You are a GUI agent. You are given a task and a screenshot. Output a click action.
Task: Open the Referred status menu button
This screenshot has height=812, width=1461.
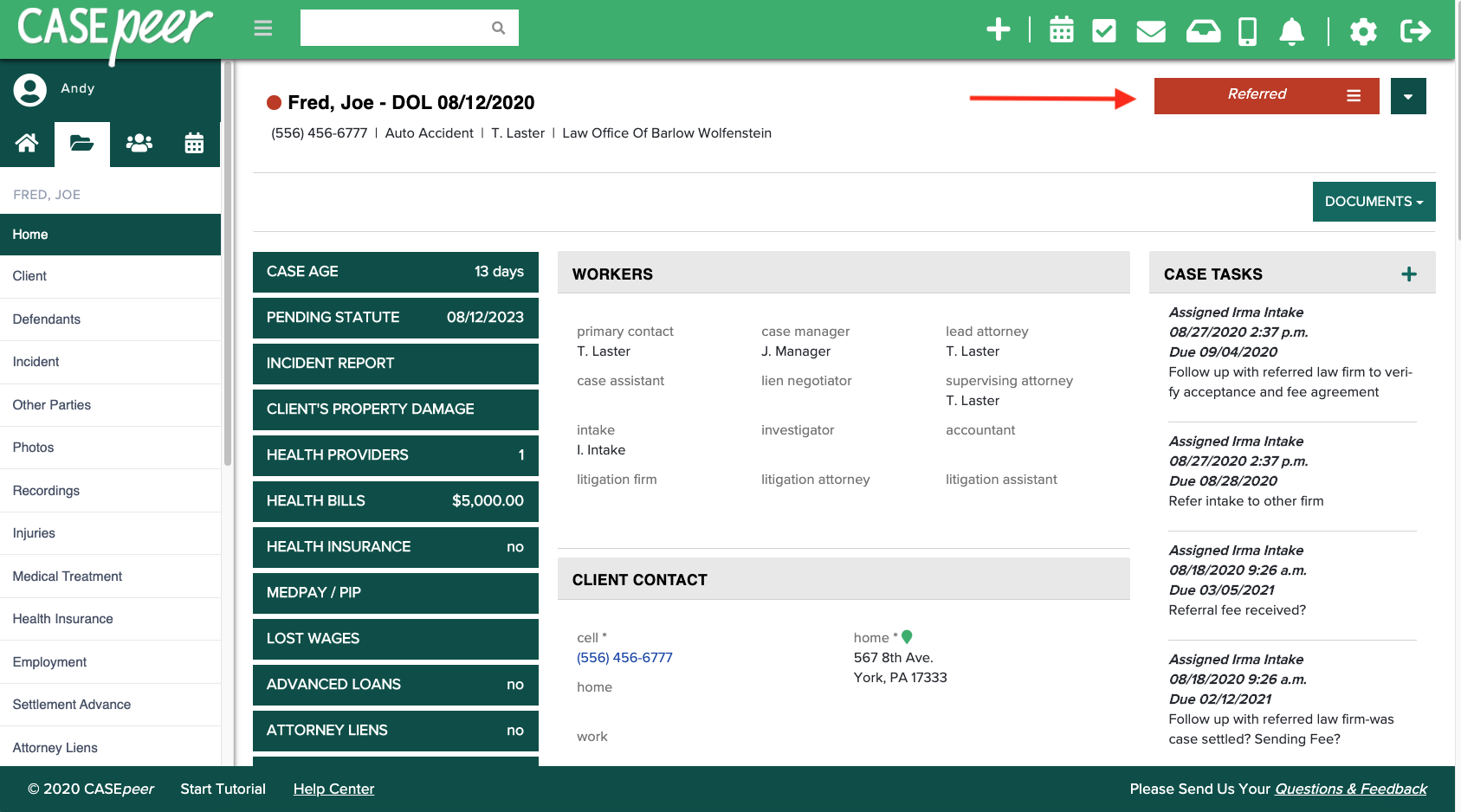(x=1354, y=95)
